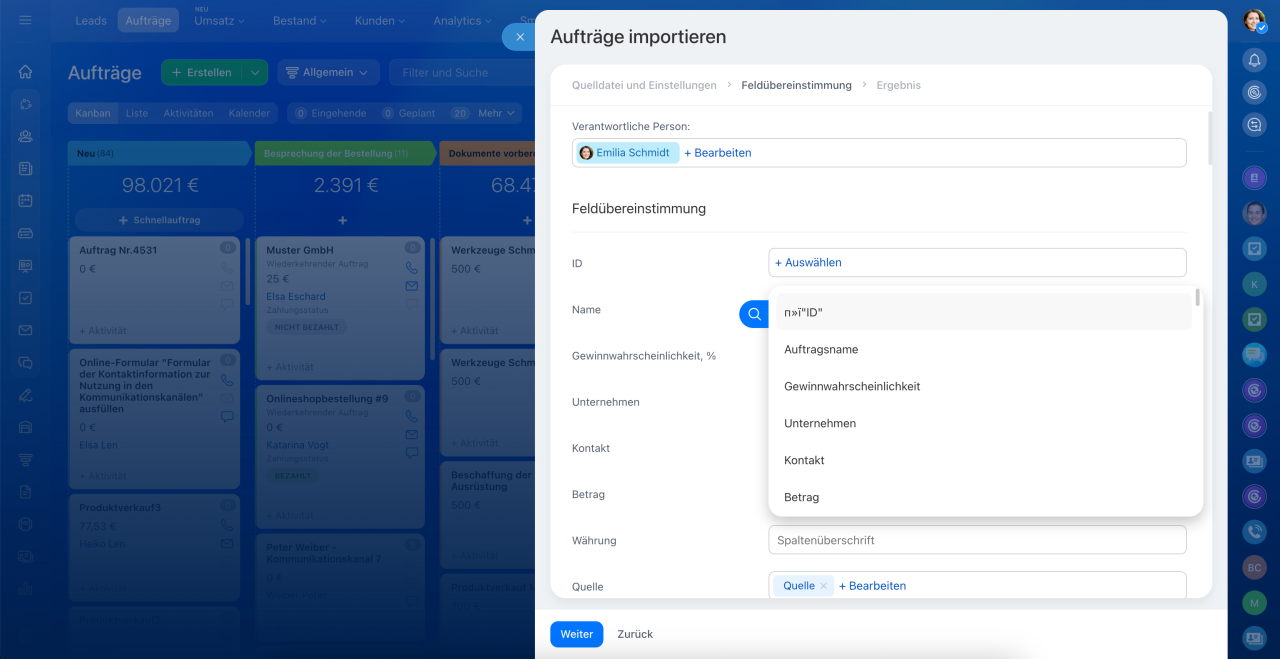The height and width of the screenshot is (659, 1280).
Task: Click the Währung Spaltenüberschrift input field
Action: click(x=977, y=540)
